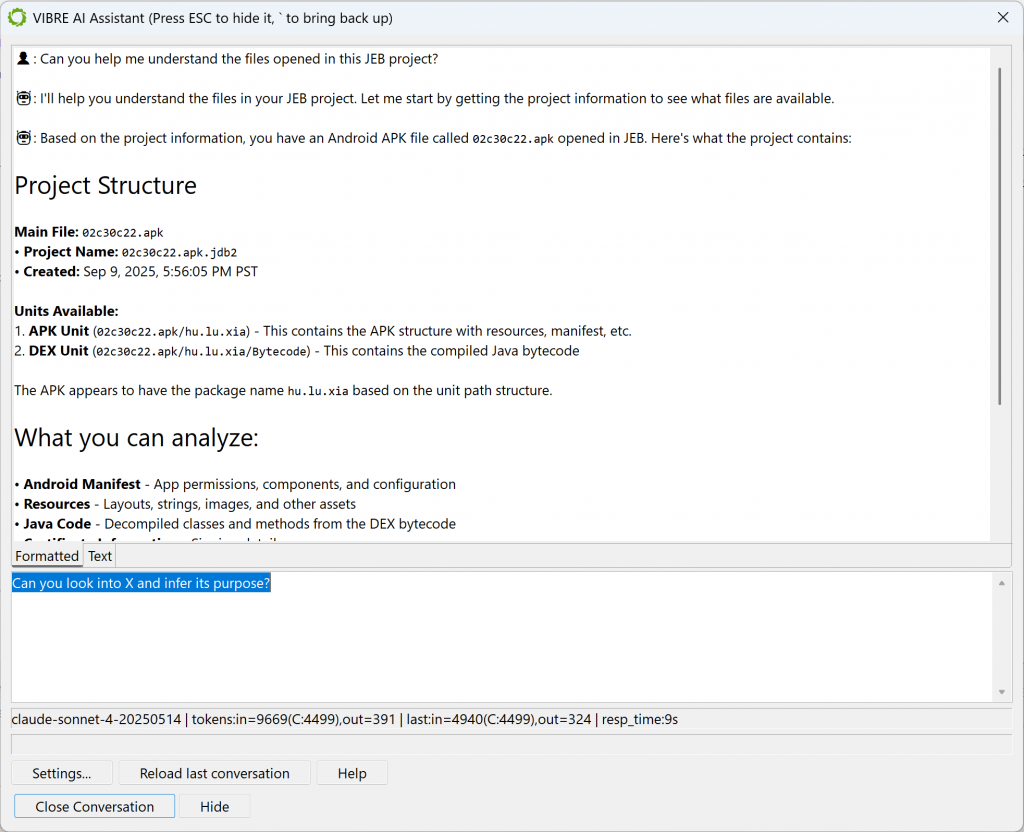Click the user question 'Can you help me understand'
1024x832 pixels.
pos(239,59)
